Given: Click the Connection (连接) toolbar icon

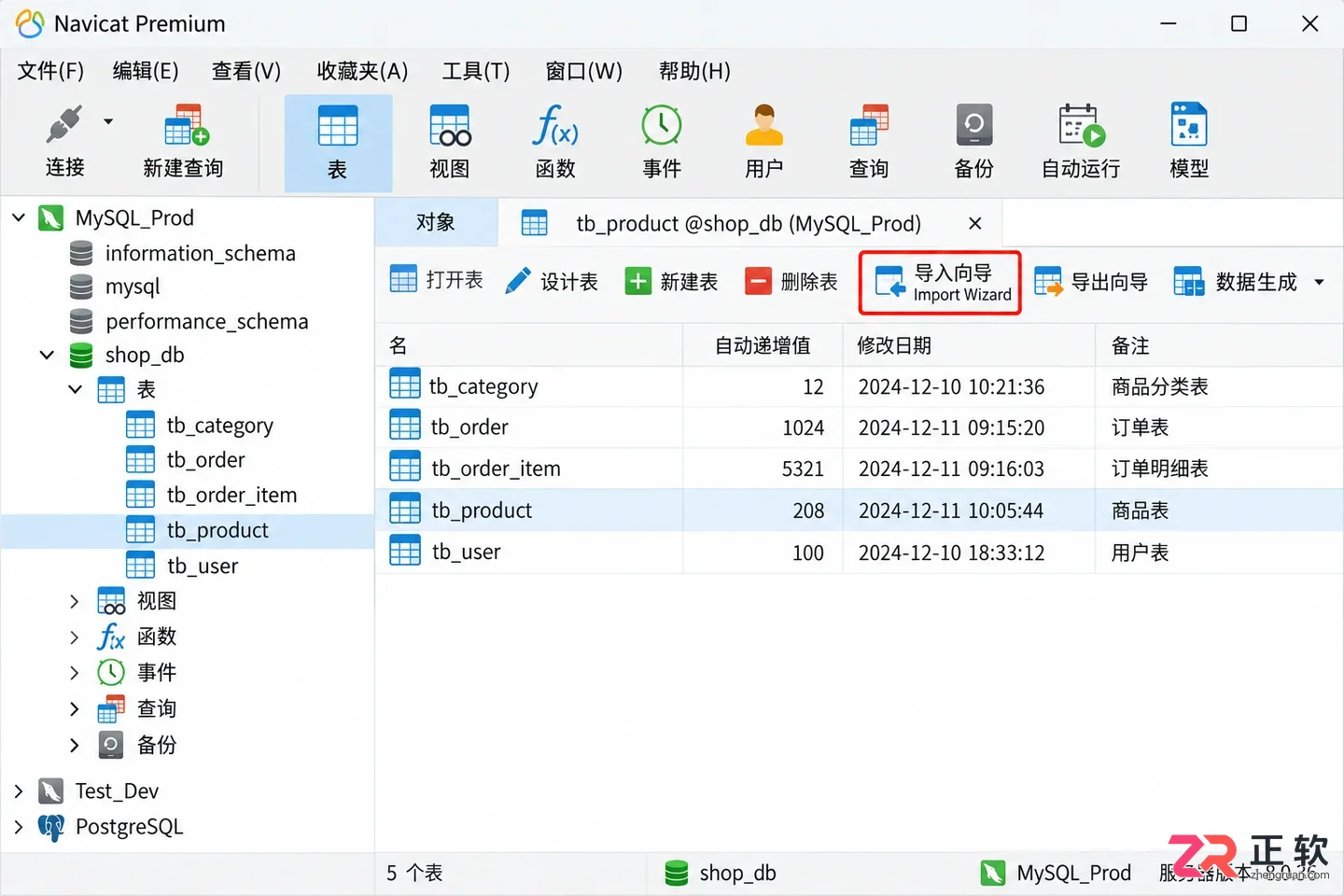Looking at the screenshot, I should [65, 125].
